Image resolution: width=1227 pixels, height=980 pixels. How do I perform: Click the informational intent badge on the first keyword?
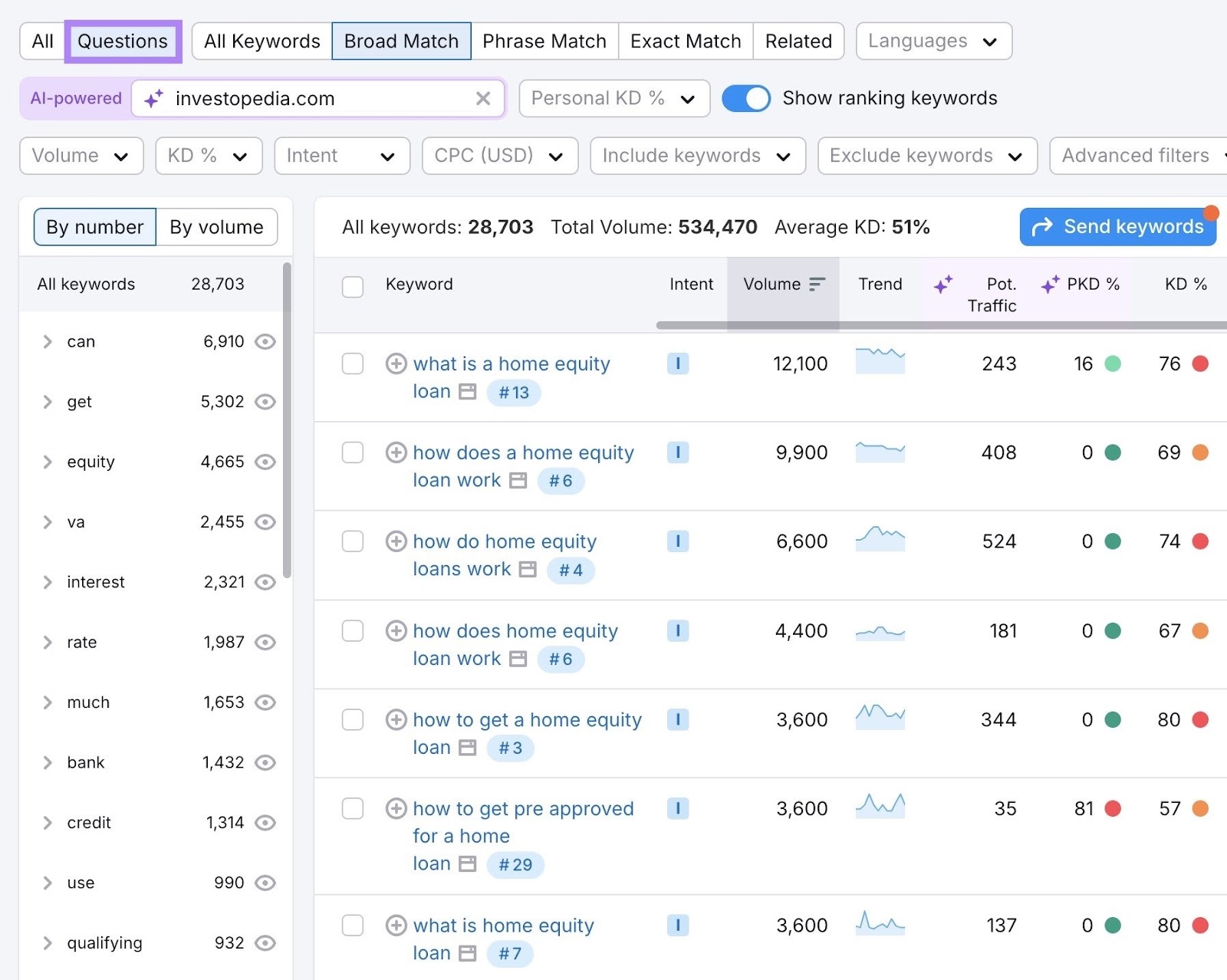pyautogui.click(x=677, y=363)
